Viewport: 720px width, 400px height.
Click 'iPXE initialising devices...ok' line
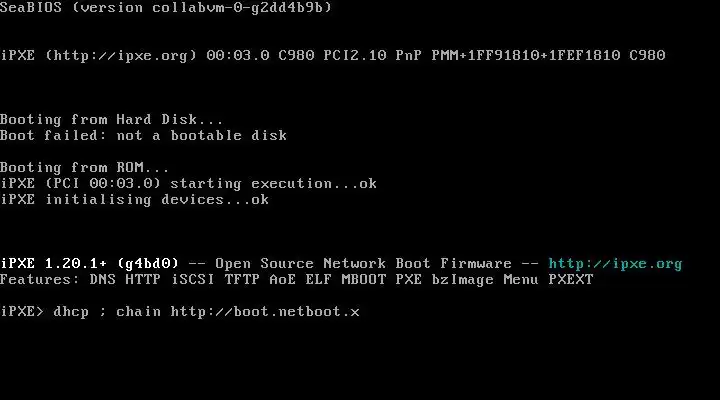tap(135, 200)
